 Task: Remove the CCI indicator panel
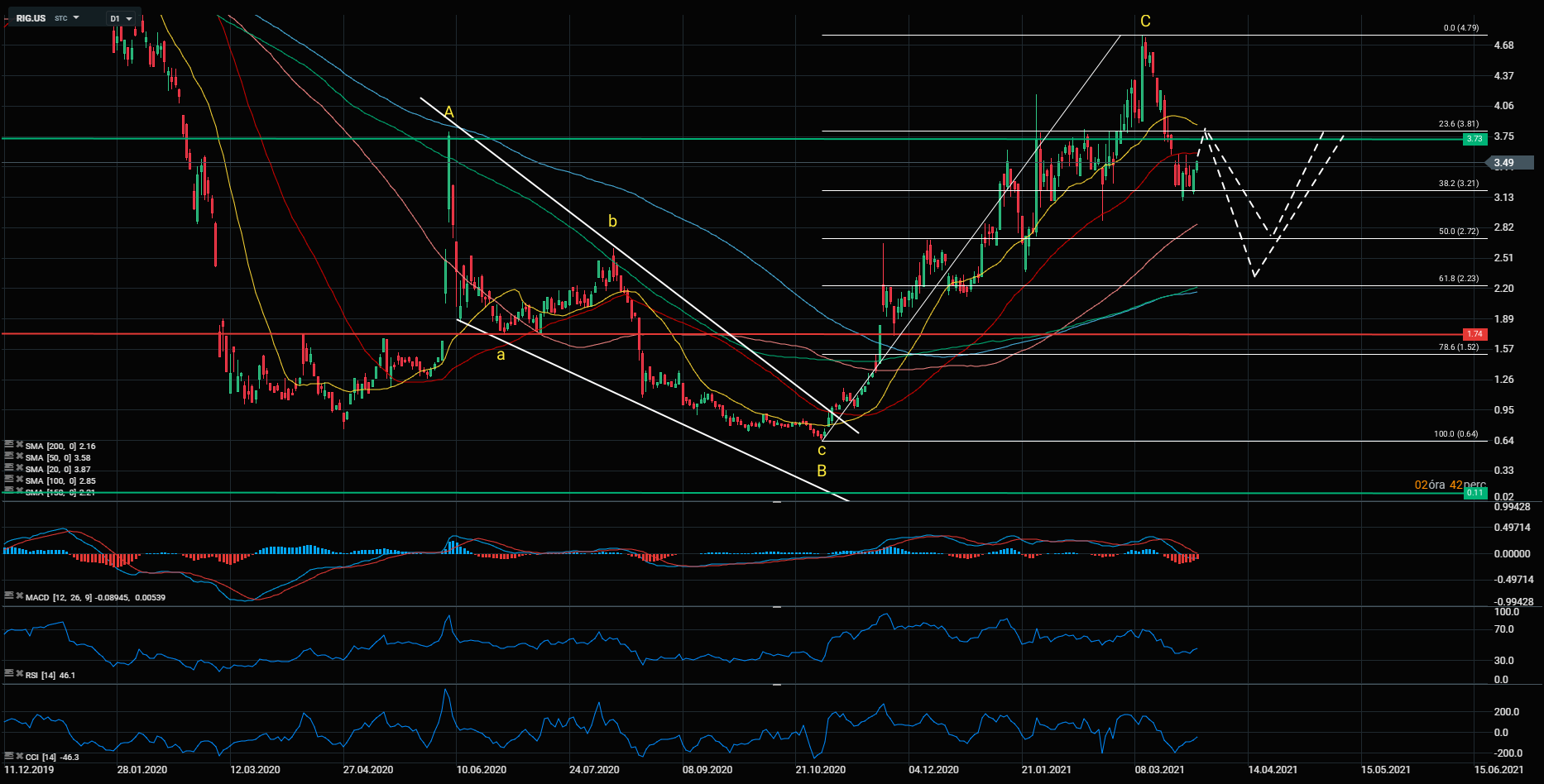coord(19,755)
